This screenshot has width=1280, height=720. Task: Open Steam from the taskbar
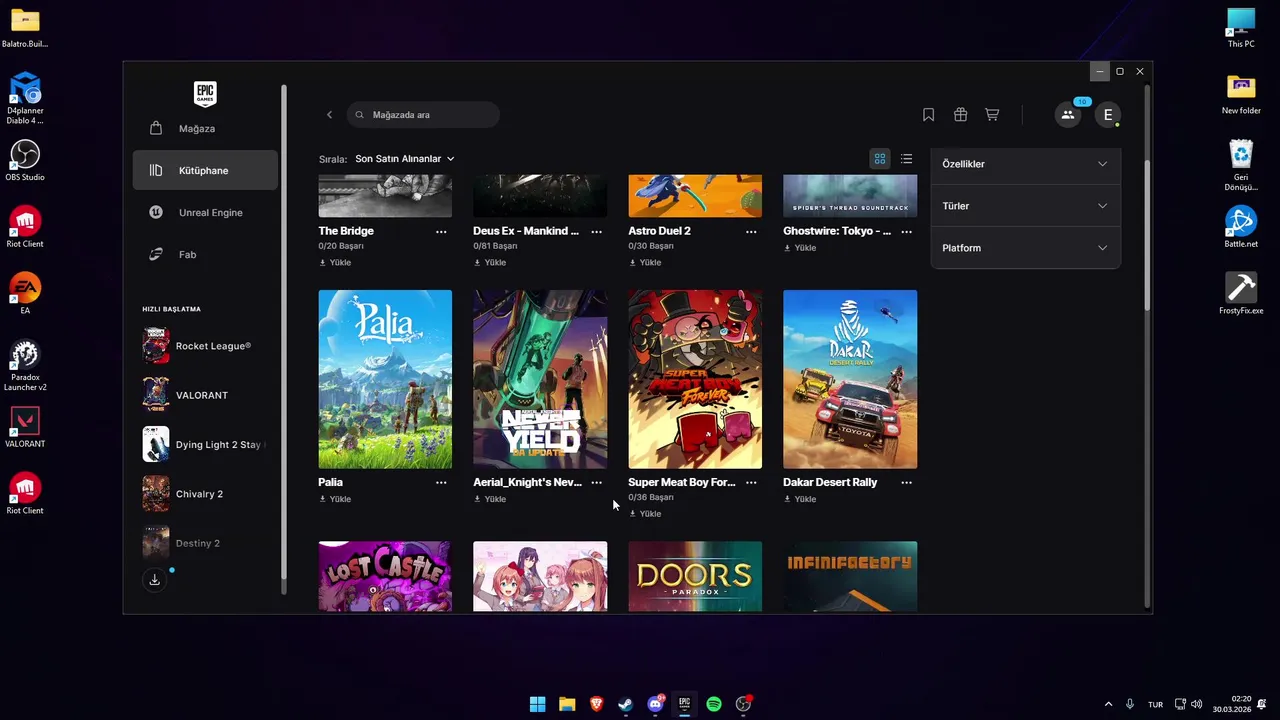pyautogui.click(x=626, y=704)
